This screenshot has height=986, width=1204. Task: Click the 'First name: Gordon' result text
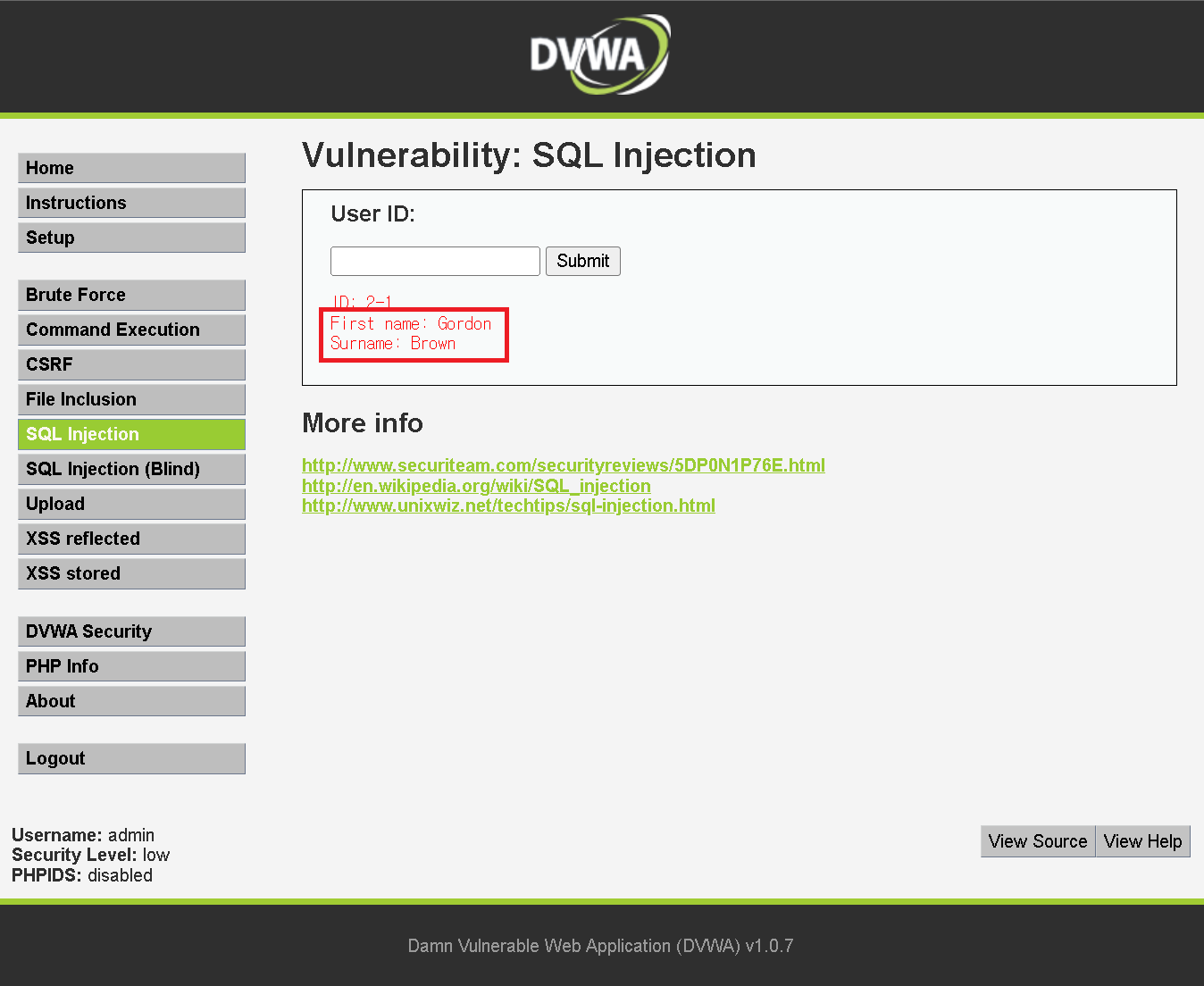[x=411, y=323]
